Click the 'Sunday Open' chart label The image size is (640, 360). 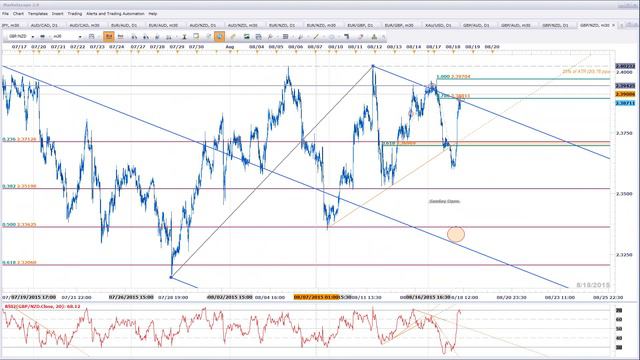click(444, 201)
